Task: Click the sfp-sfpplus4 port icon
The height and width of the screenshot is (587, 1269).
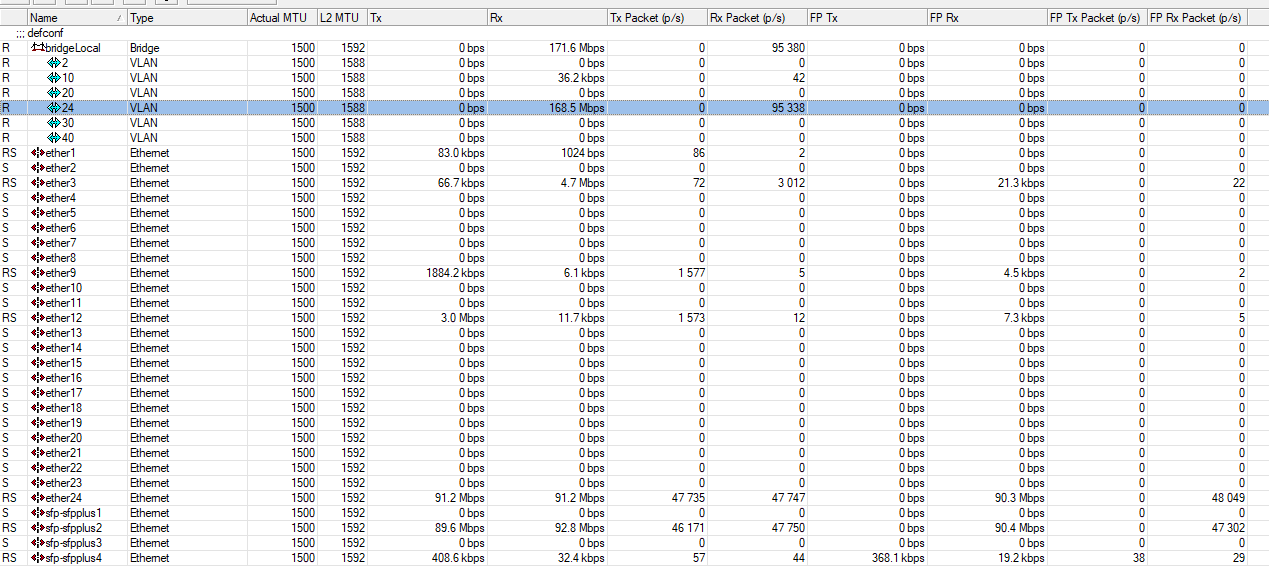Action: pos(38,558)
